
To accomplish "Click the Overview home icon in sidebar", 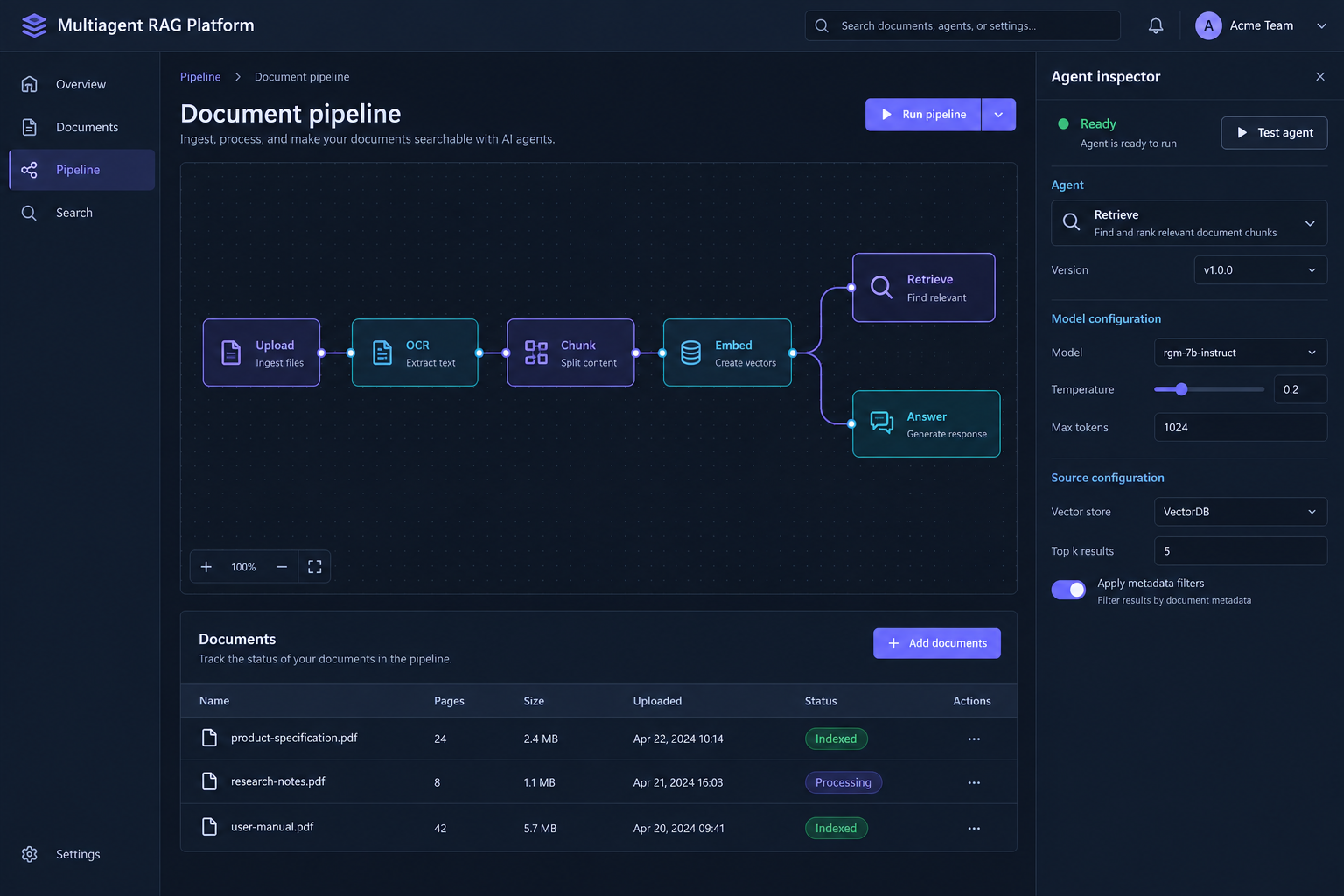I will [30, 84].
